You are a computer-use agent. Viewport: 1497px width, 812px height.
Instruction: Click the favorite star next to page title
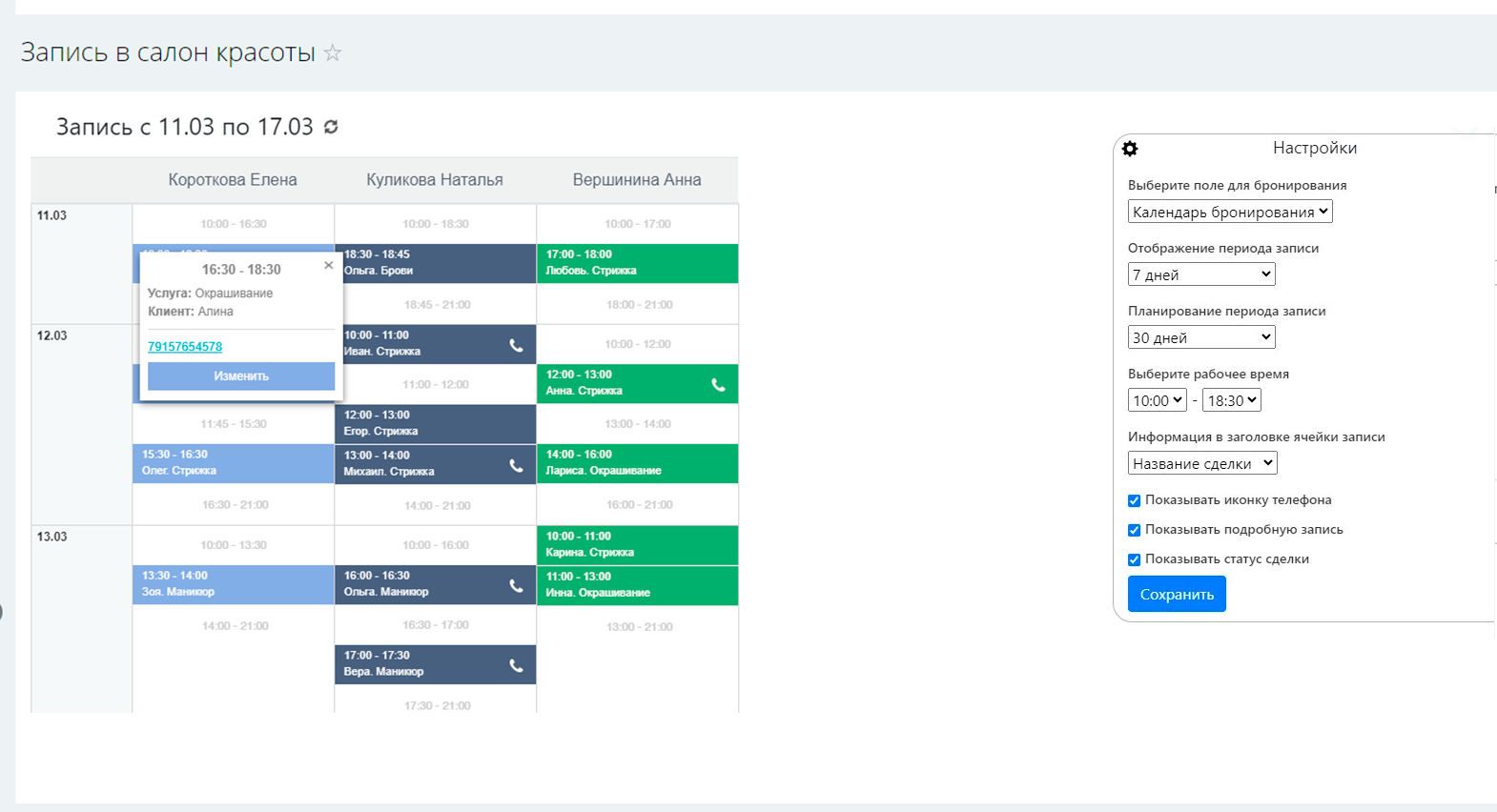point(333,52)
